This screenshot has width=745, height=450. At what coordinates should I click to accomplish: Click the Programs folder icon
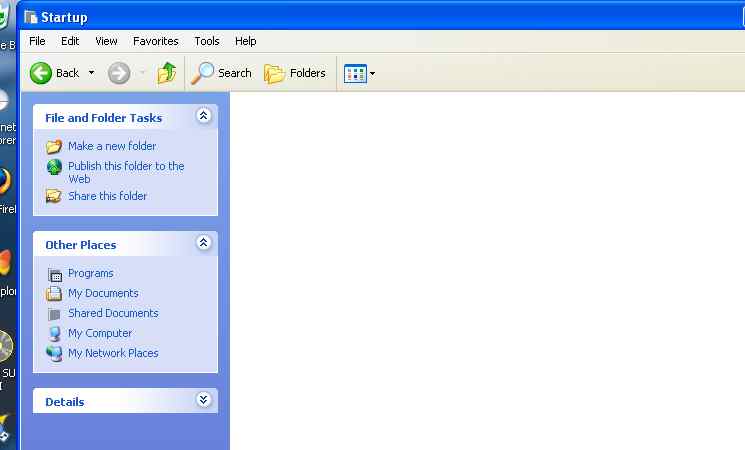pos(55,274)
